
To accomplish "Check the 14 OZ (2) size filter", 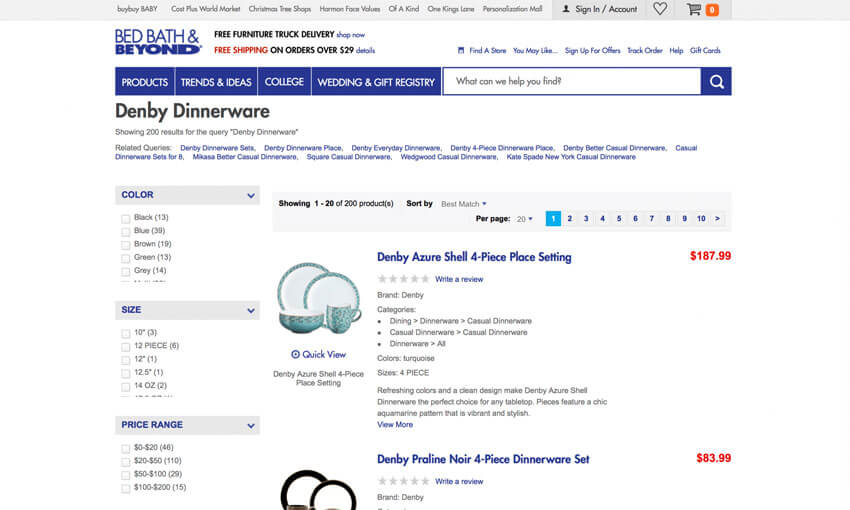I will 126,386.
